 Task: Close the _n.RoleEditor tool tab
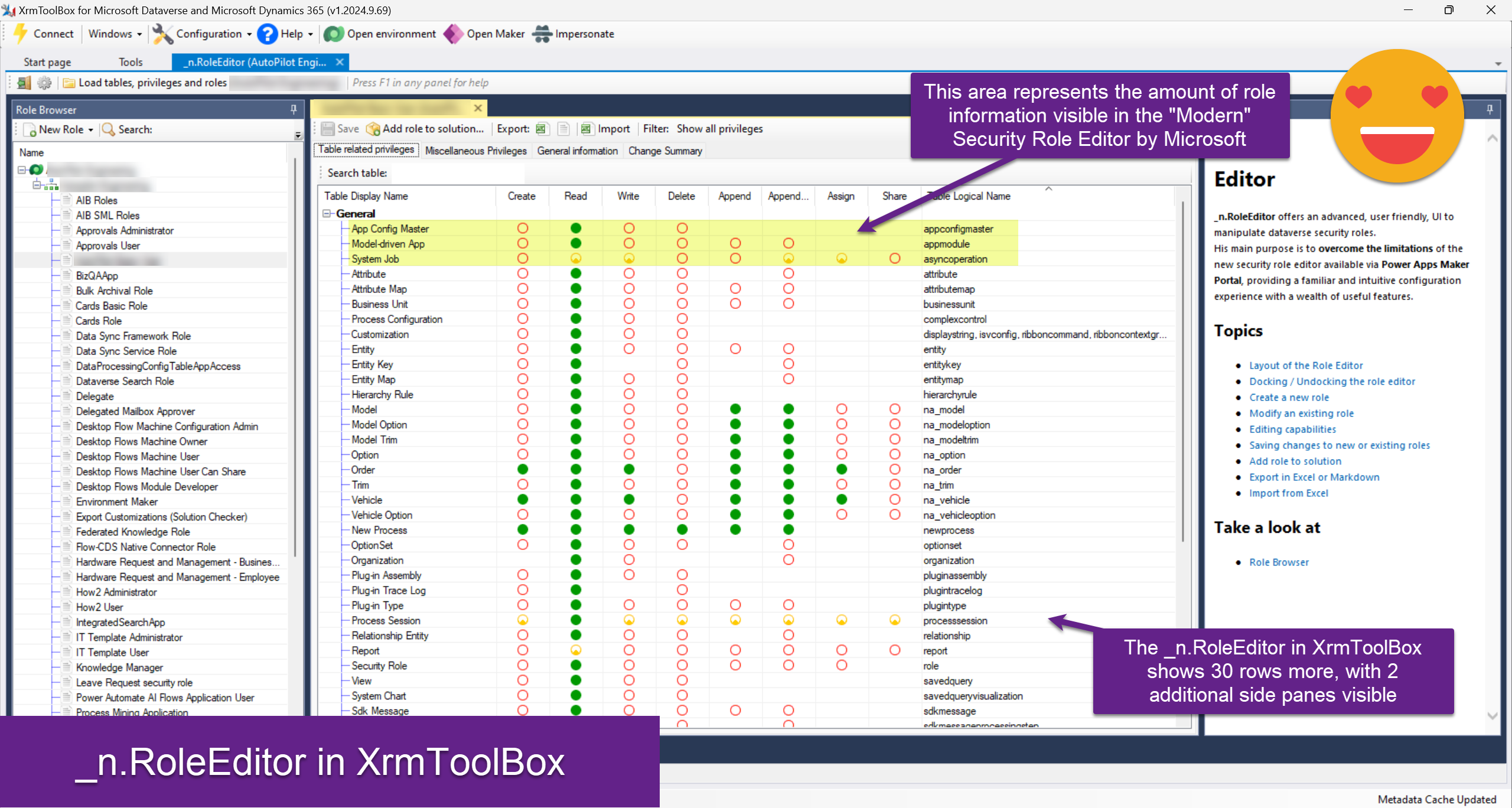pyautogui.click(x=340, y=61)
